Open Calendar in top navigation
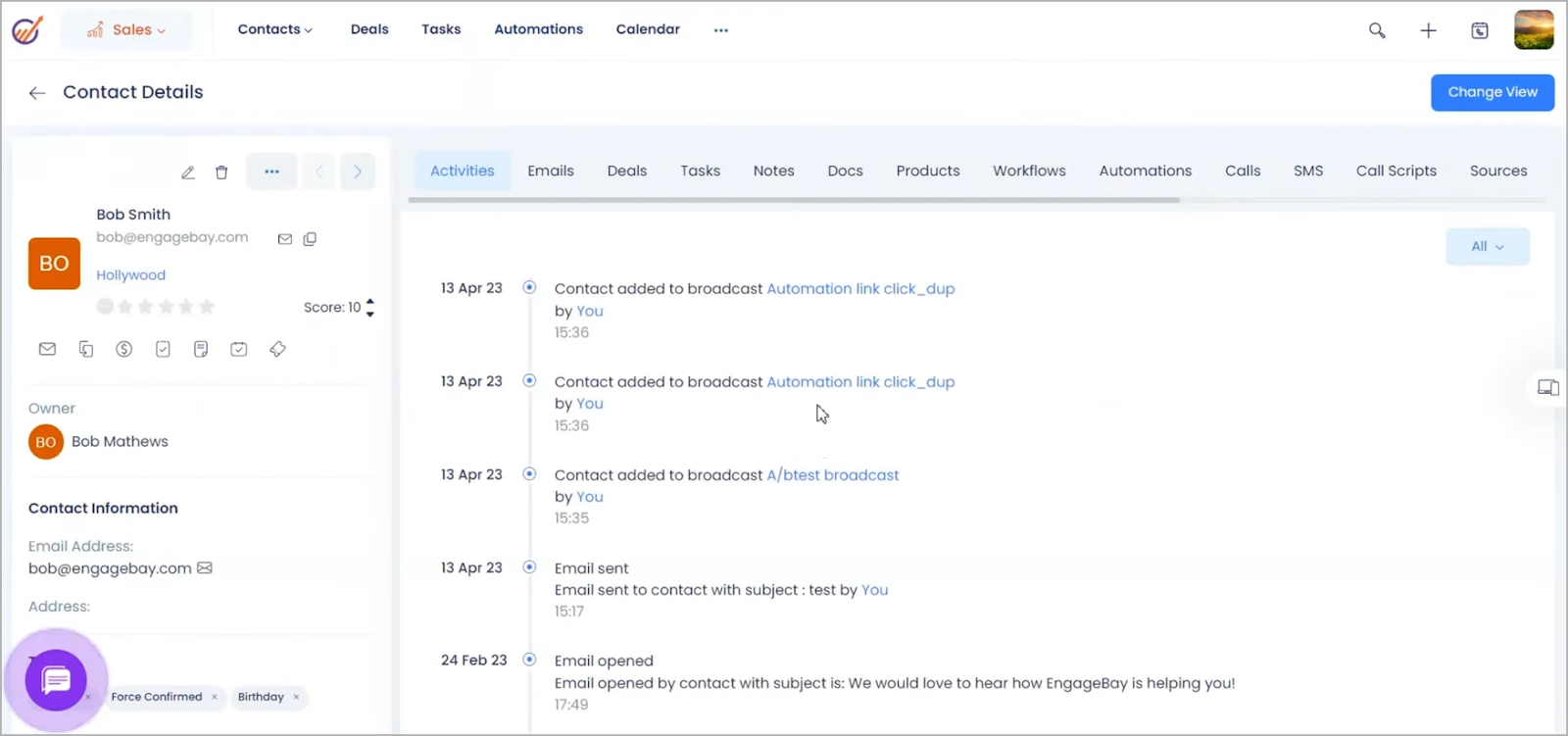This screenshot has height=736, width=1568. tap(648, 29)
